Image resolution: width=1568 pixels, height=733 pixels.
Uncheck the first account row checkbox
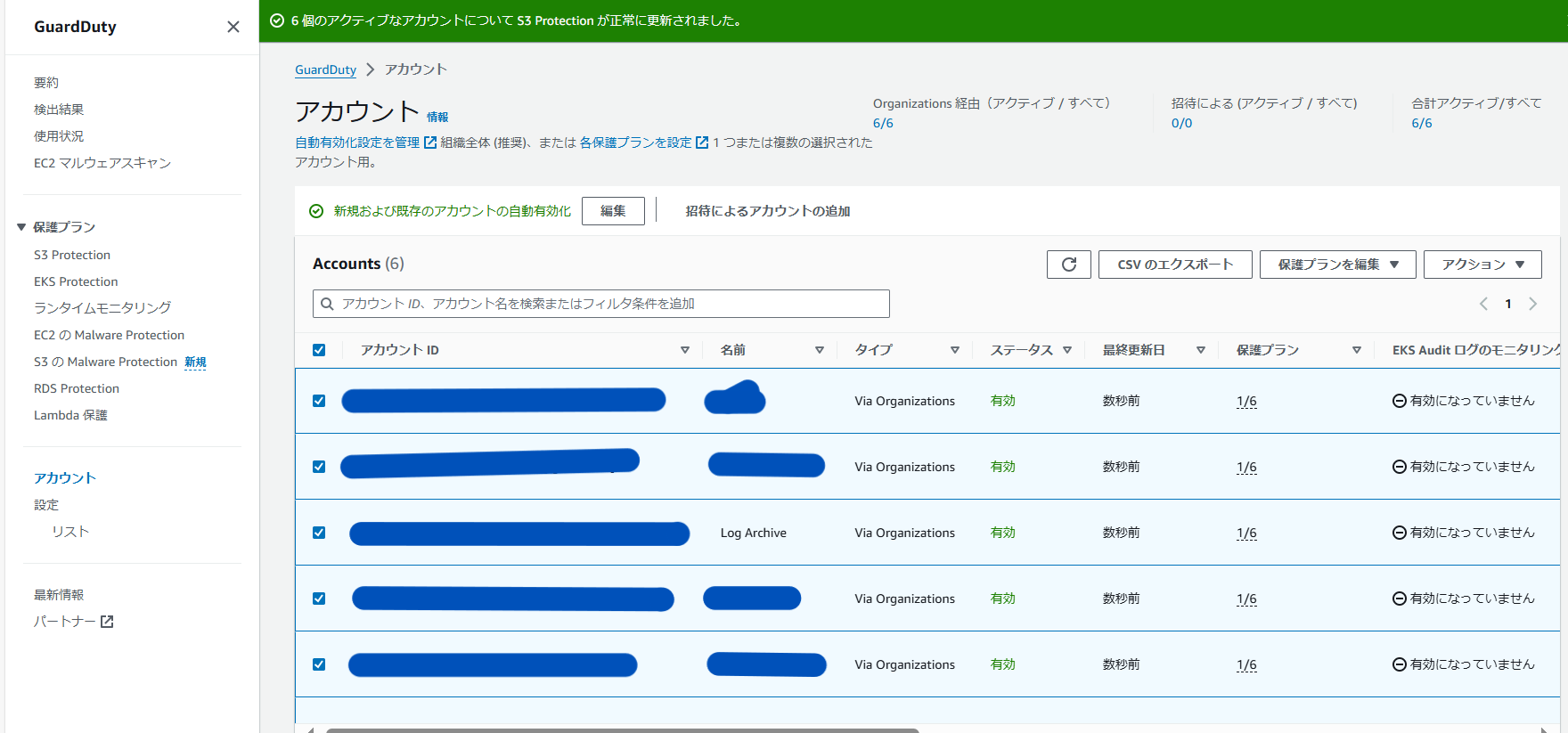coord(319,401)
